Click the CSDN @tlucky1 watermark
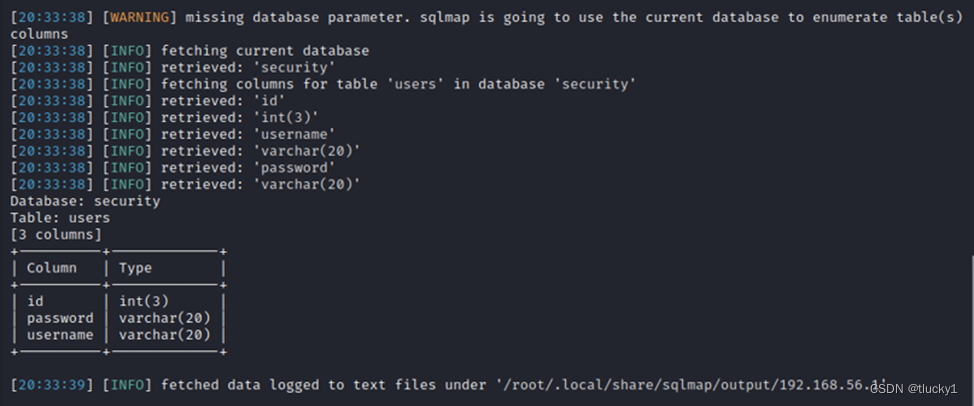Screen dimensions: 974x406 coord(914,389)
